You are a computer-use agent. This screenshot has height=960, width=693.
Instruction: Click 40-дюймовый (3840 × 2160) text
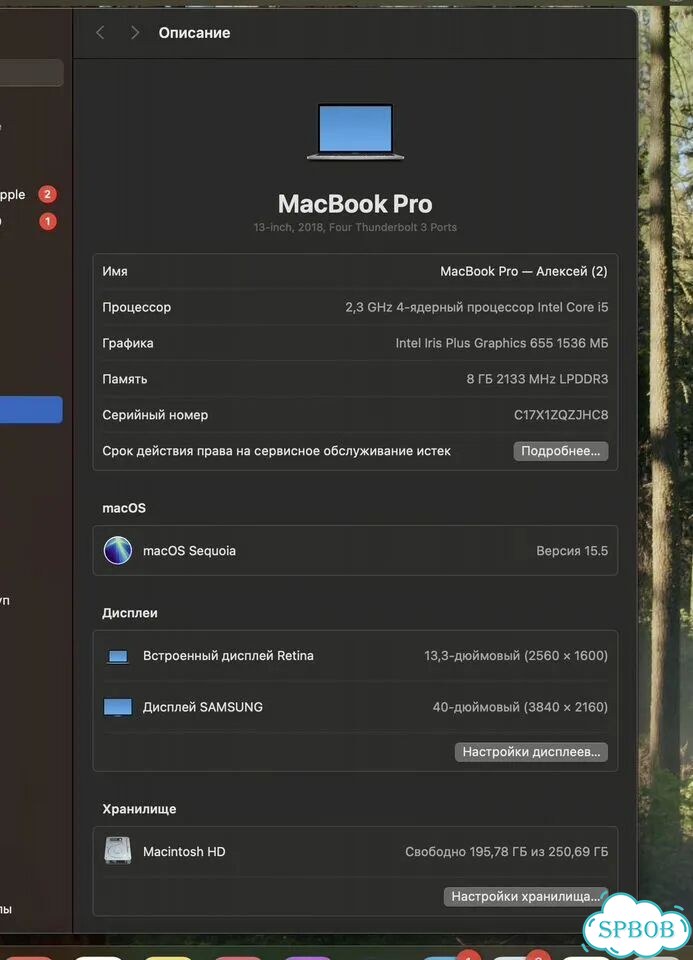(x=520, y=707)
